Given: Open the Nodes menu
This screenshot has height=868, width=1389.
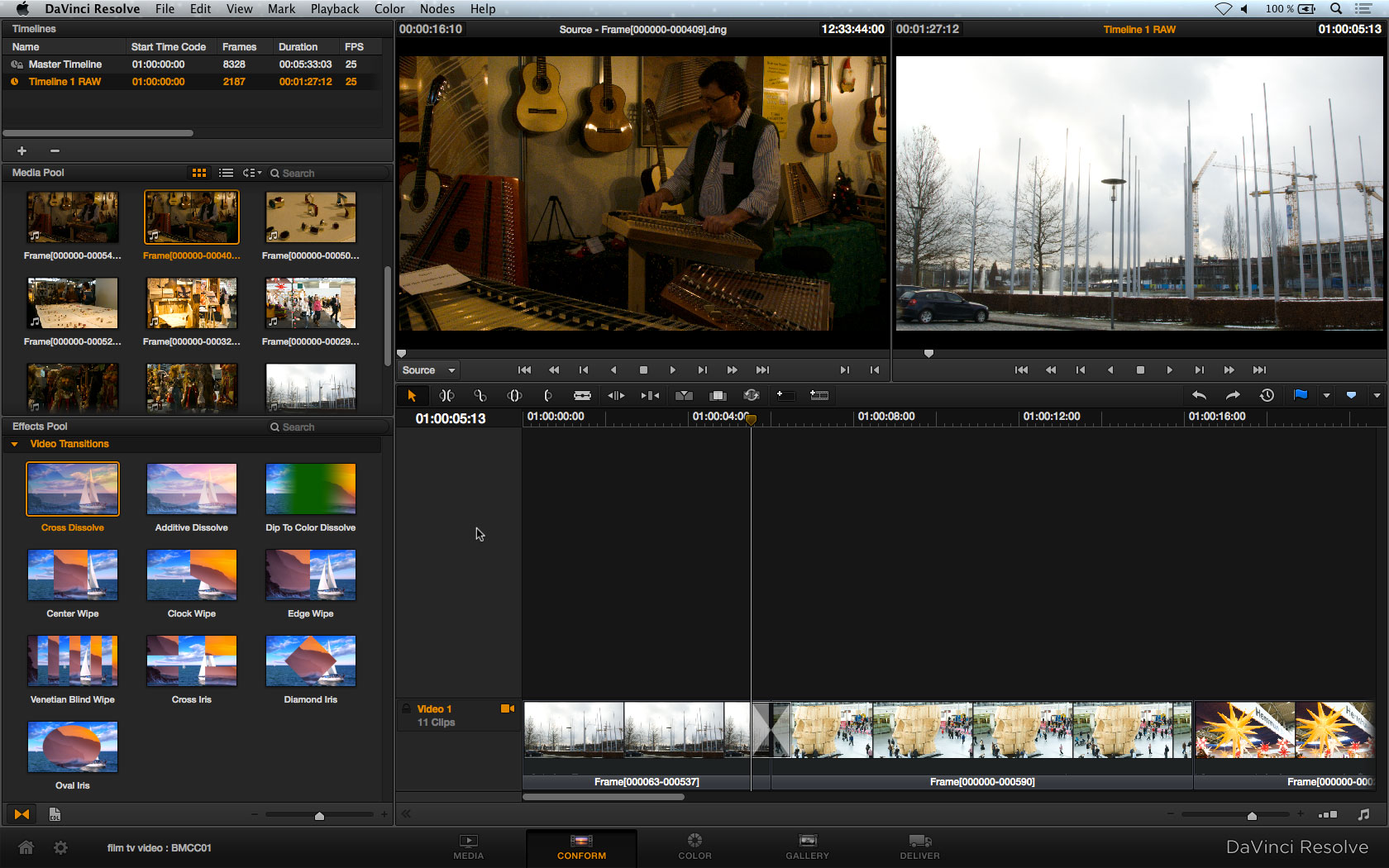Looking at the screenshot, I should 437,9.
